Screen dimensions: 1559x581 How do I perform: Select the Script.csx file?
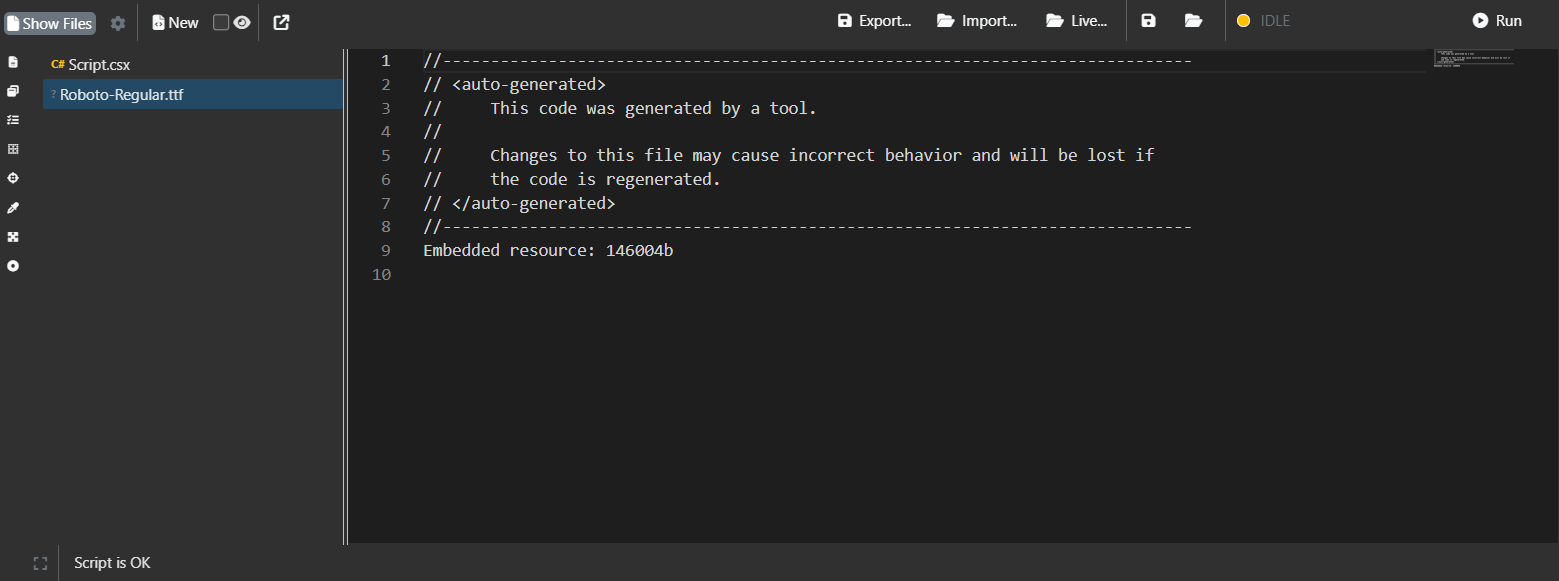pyautogui.click(x=99, y=65)
